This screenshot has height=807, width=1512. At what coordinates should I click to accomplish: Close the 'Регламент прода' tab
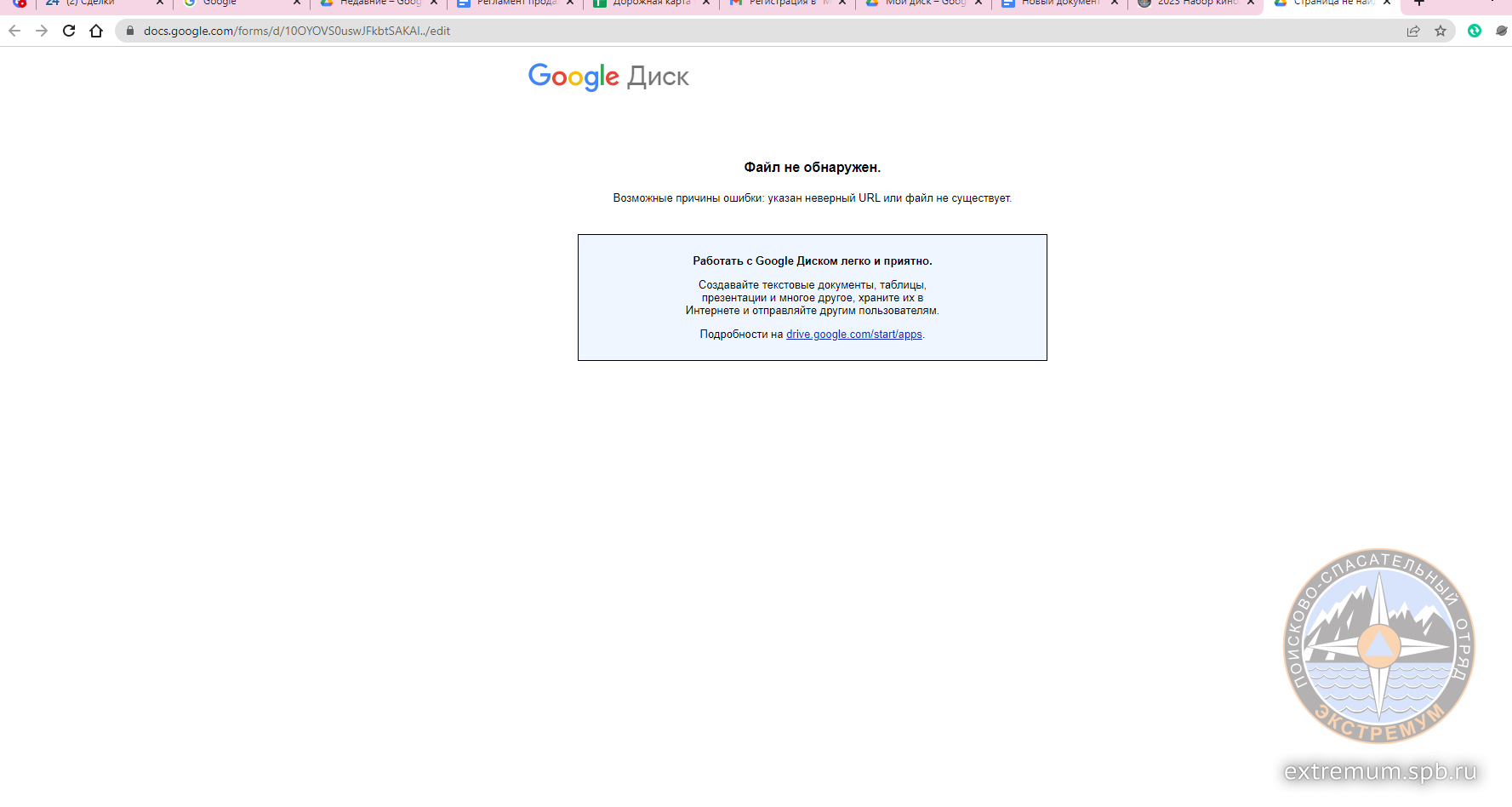click(570, 3)
